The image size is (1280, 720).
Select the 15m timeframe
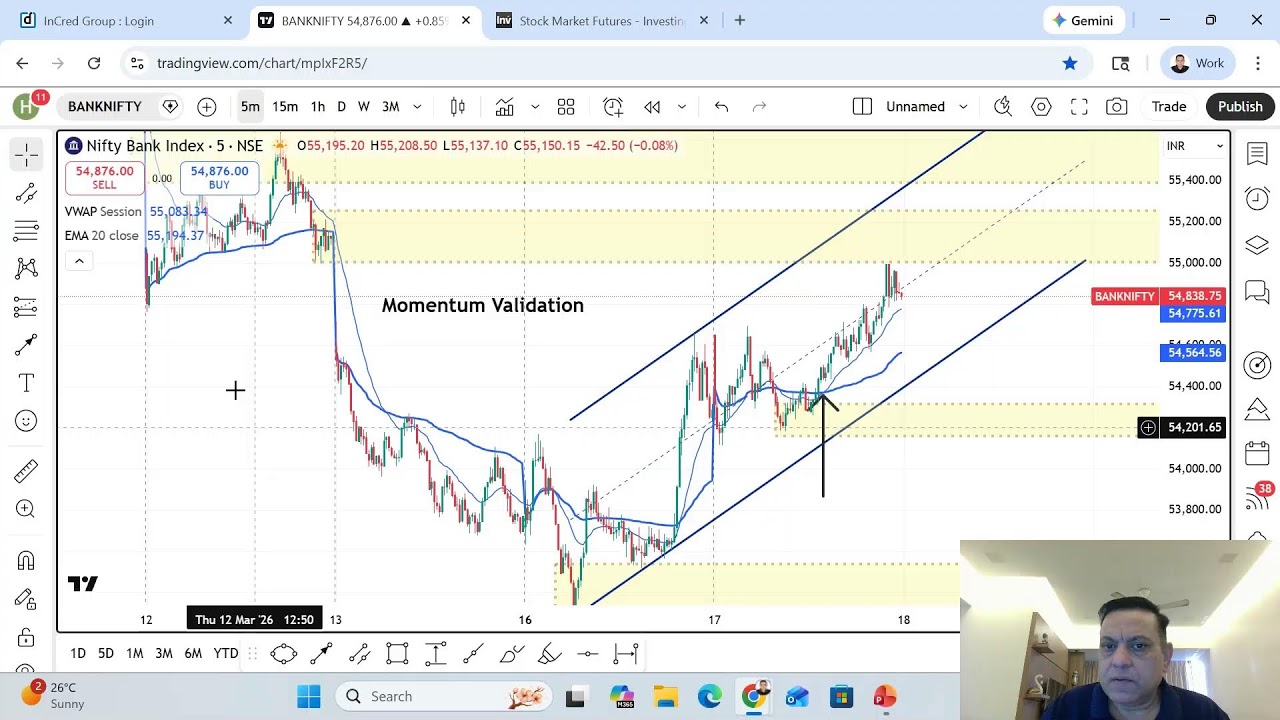[285, 107]
